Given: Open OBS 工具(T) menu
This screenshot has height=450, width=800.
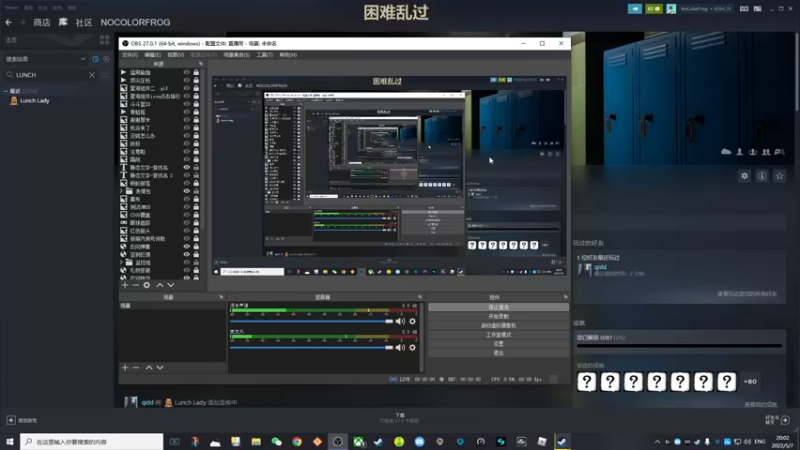Looking at the screenshot, I should point(264,55).
